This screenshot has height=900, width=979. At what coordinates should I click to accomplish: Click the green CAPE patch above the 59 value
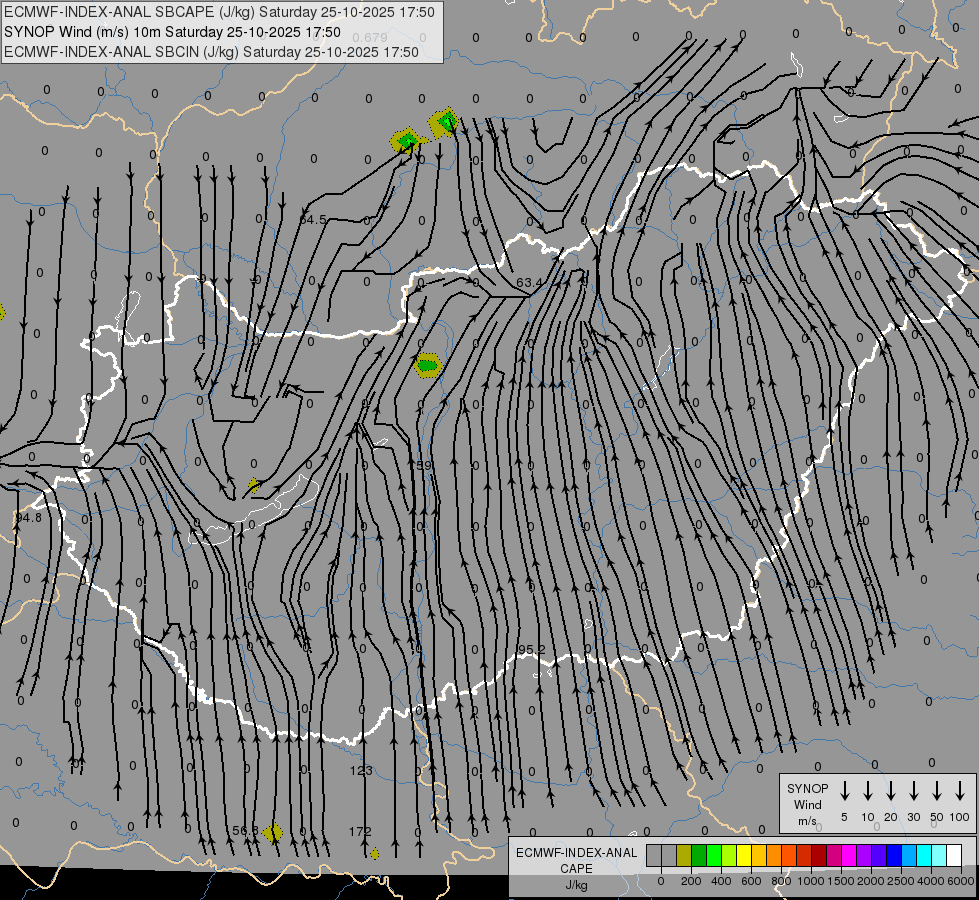pos(428,365)
